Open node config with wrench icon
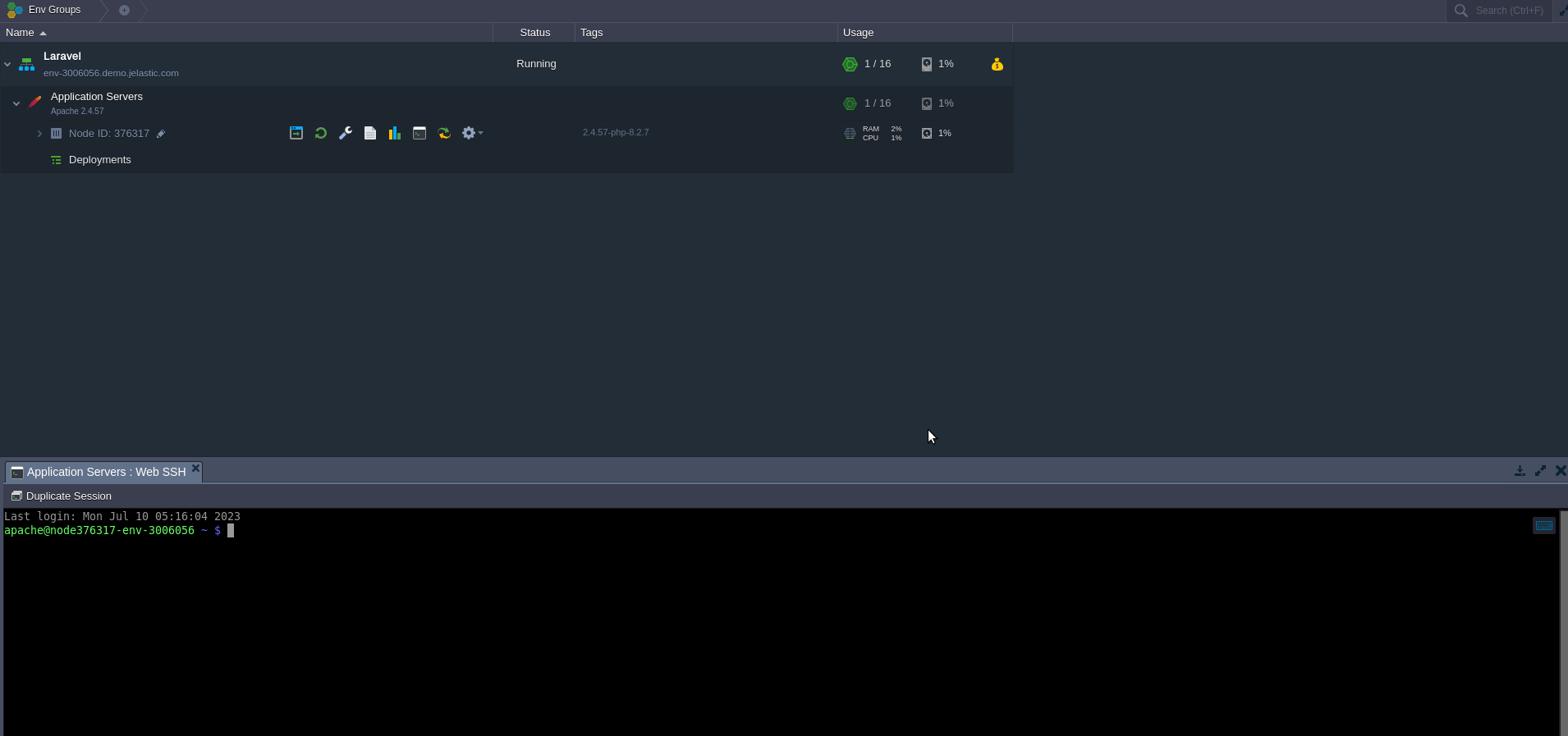The image size is (1568, 736). 346,133
